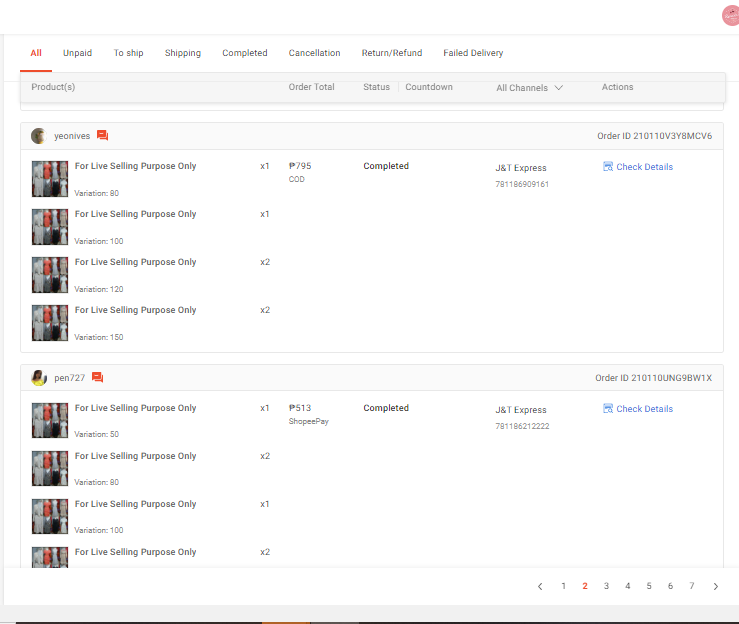Go to page 3
Screen dimensions: 739x624
pos(606,586)
